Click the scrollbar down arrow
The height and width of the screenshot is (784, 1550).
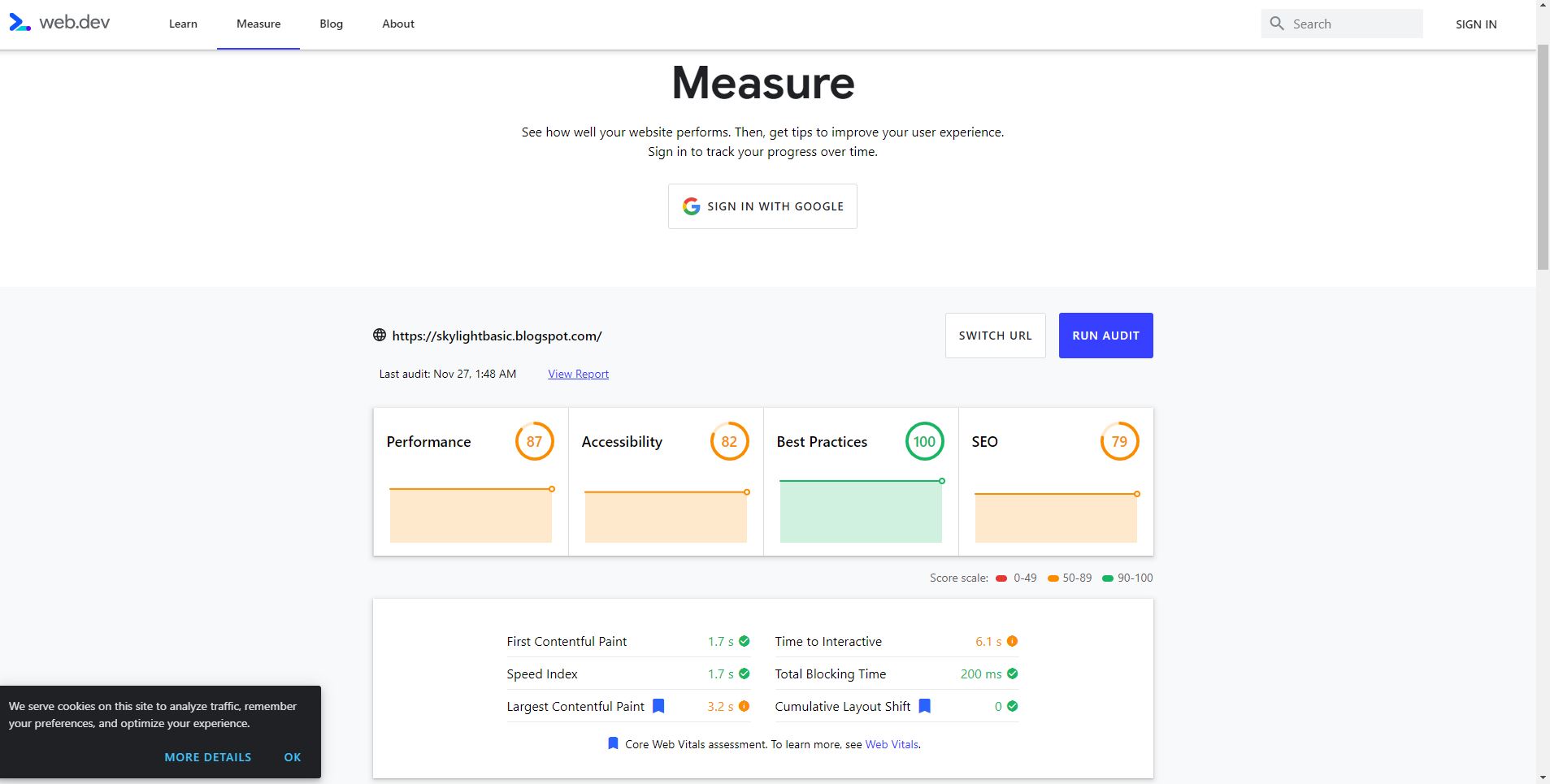[1543, 778]
